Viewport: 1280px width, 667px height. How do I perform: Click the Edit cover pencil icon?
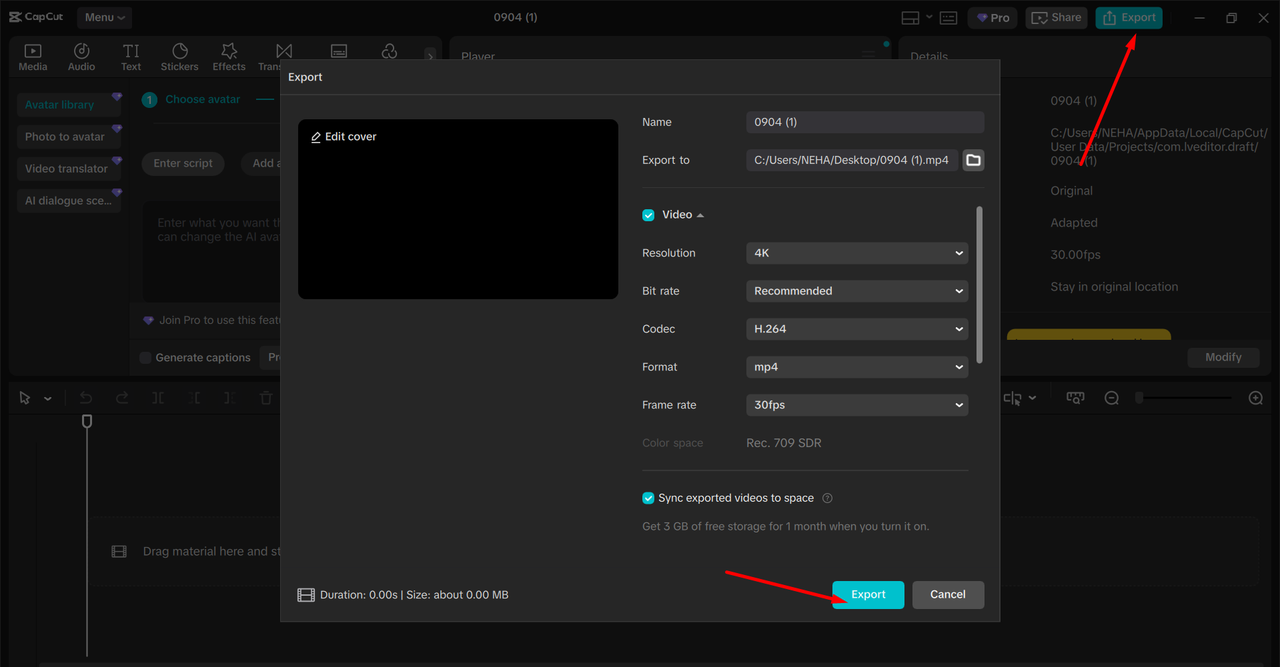coord(316,137)
